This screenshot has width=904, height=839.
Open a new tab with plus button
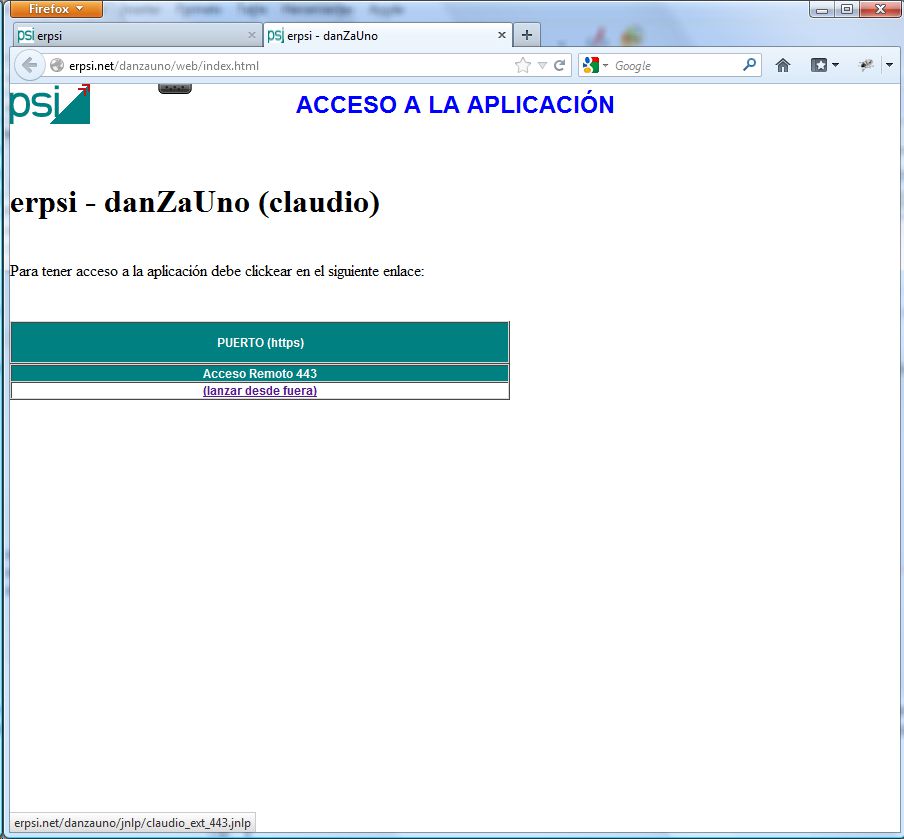526,35
